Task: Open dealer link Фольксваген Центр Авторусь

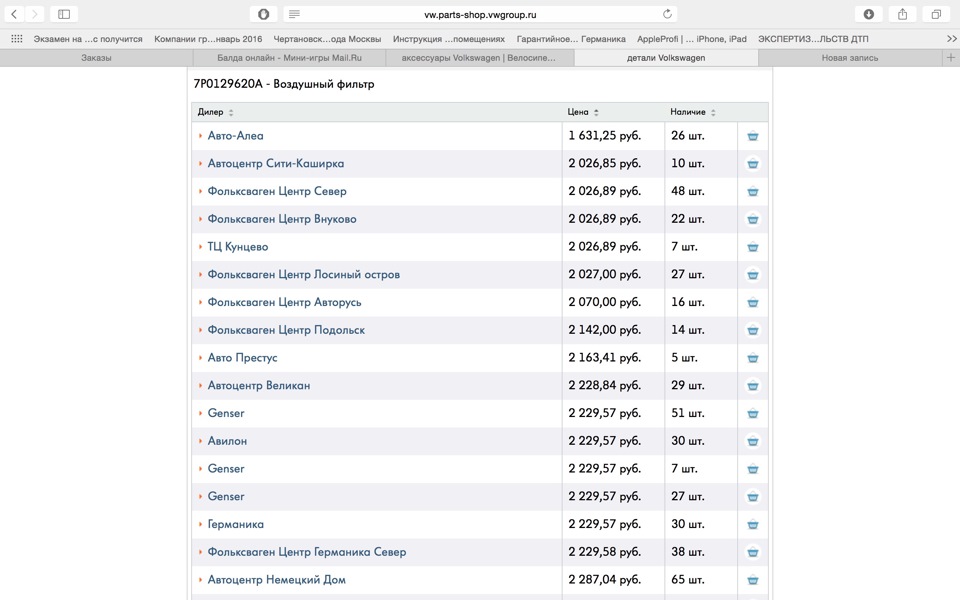Action: (284, 302)
